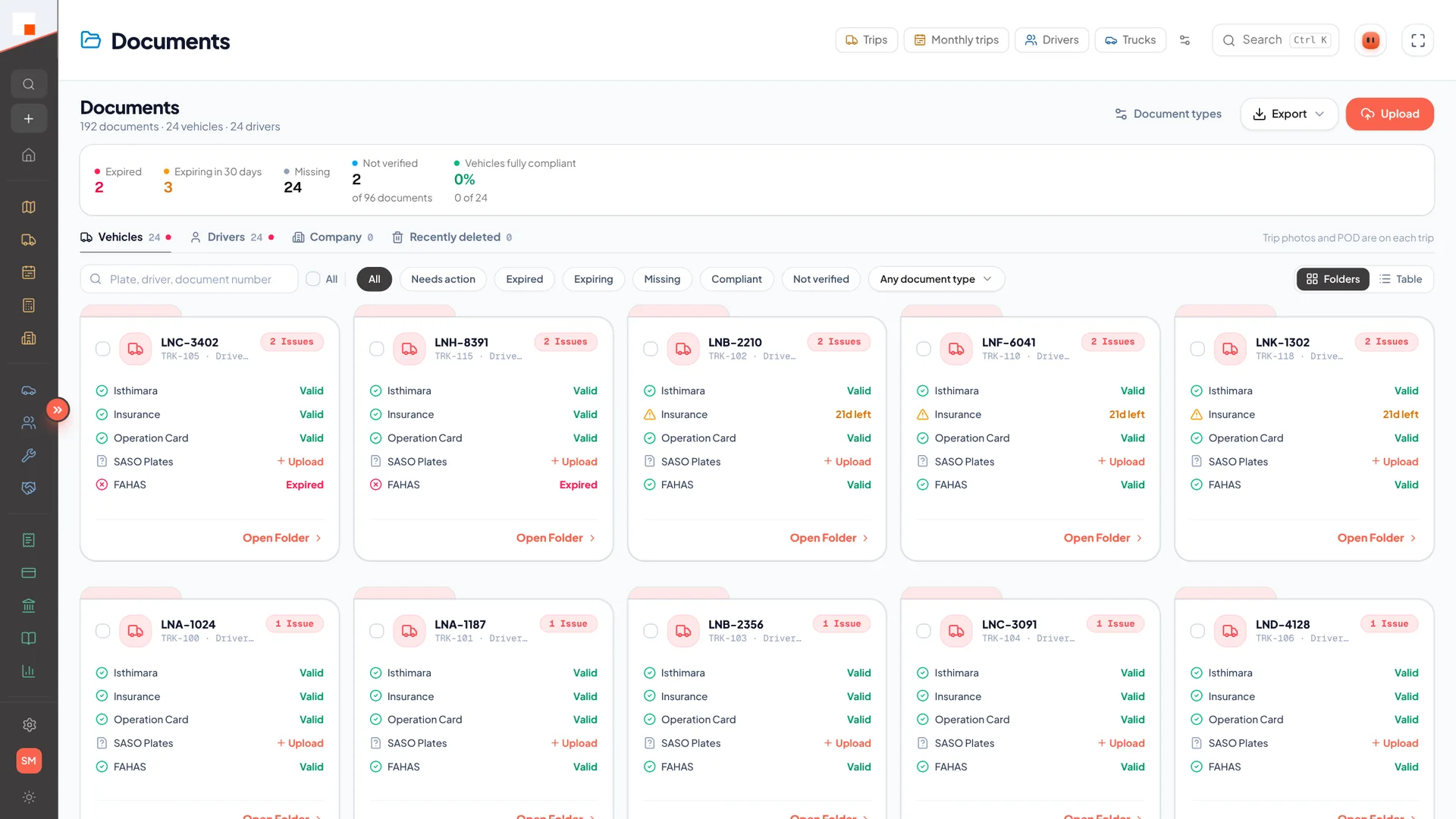The image size is (1456, 819).
Task: Open the SM user avatar in sidebar
Action: 29,761
